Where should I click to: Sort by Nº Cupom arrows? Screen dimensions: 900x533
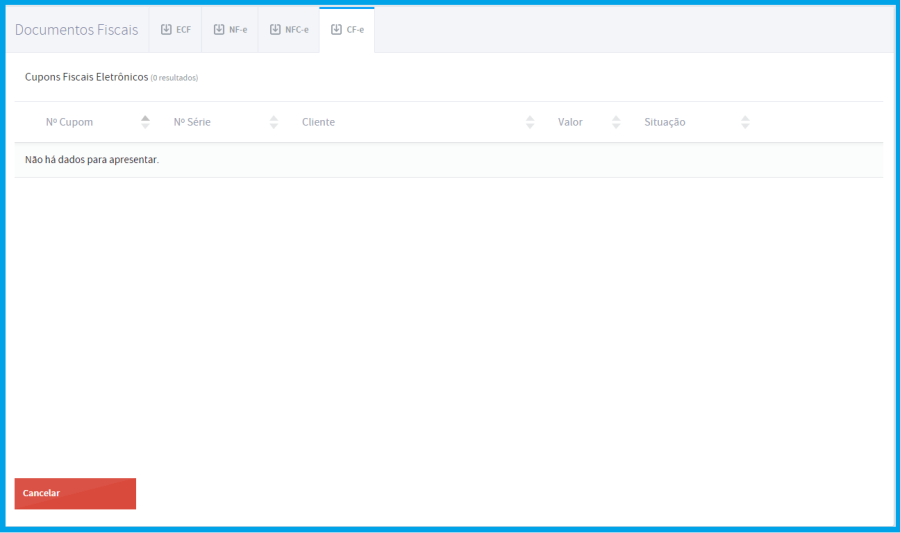tap(145, 122)
